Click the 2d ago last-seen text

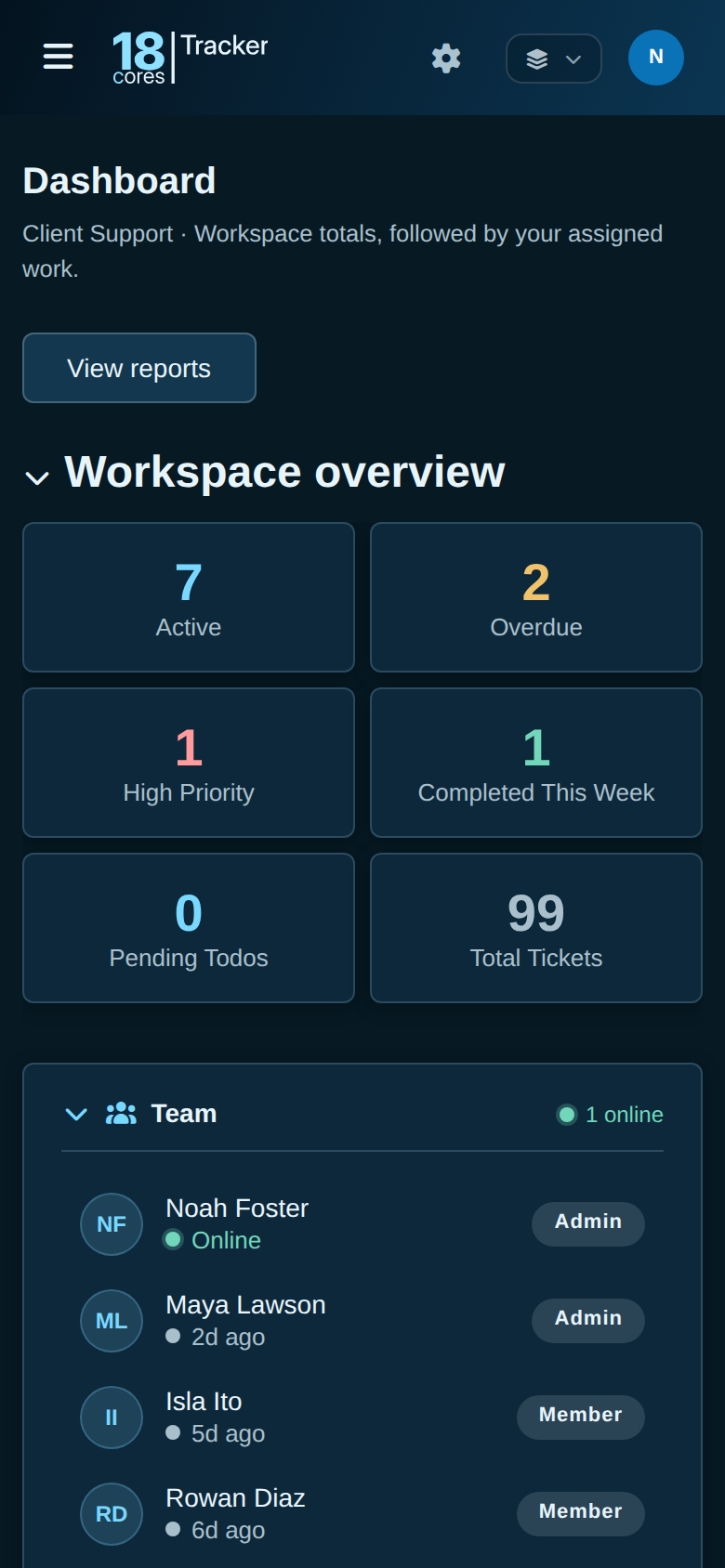pyautogui.click(x=228, y=1337)
